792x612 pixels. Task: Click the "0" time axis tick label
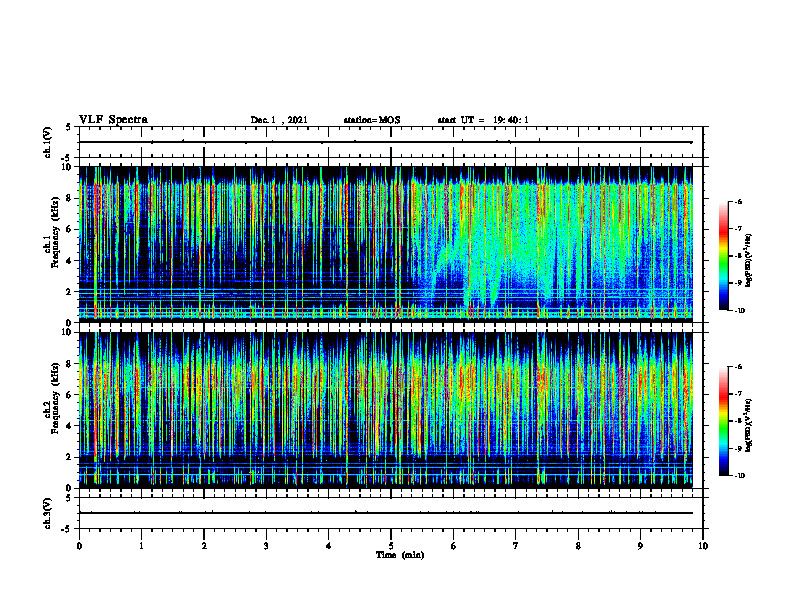(x=79, y=546)
